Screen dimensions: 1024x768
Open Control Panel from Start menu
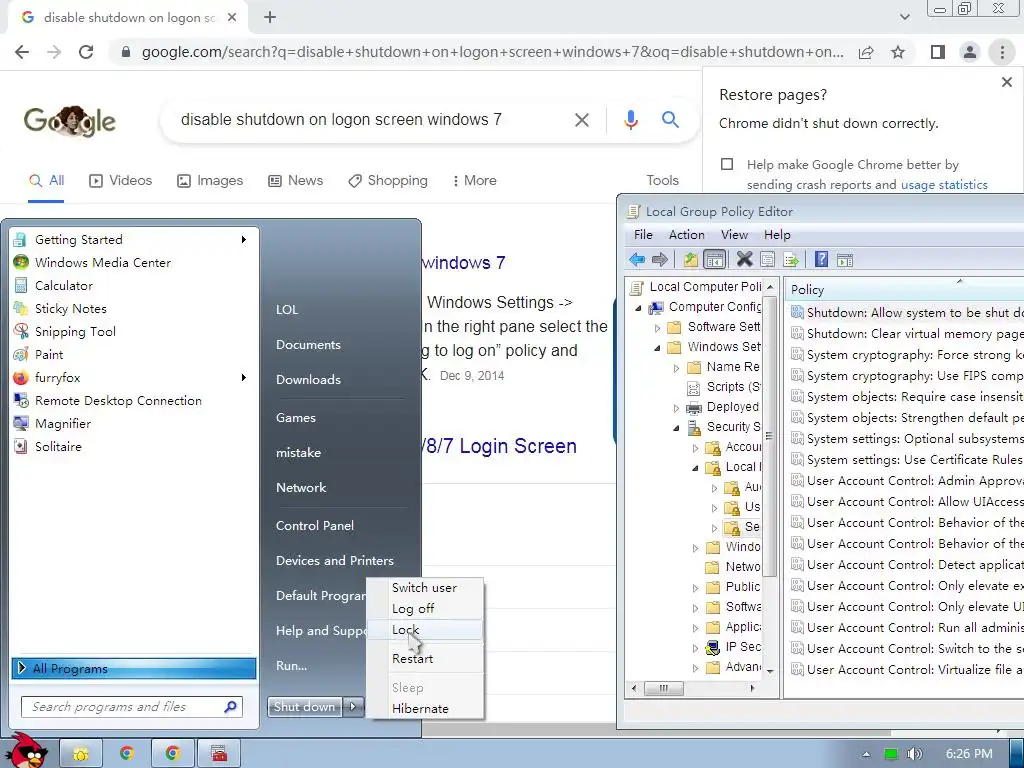(x=315, y=526)
